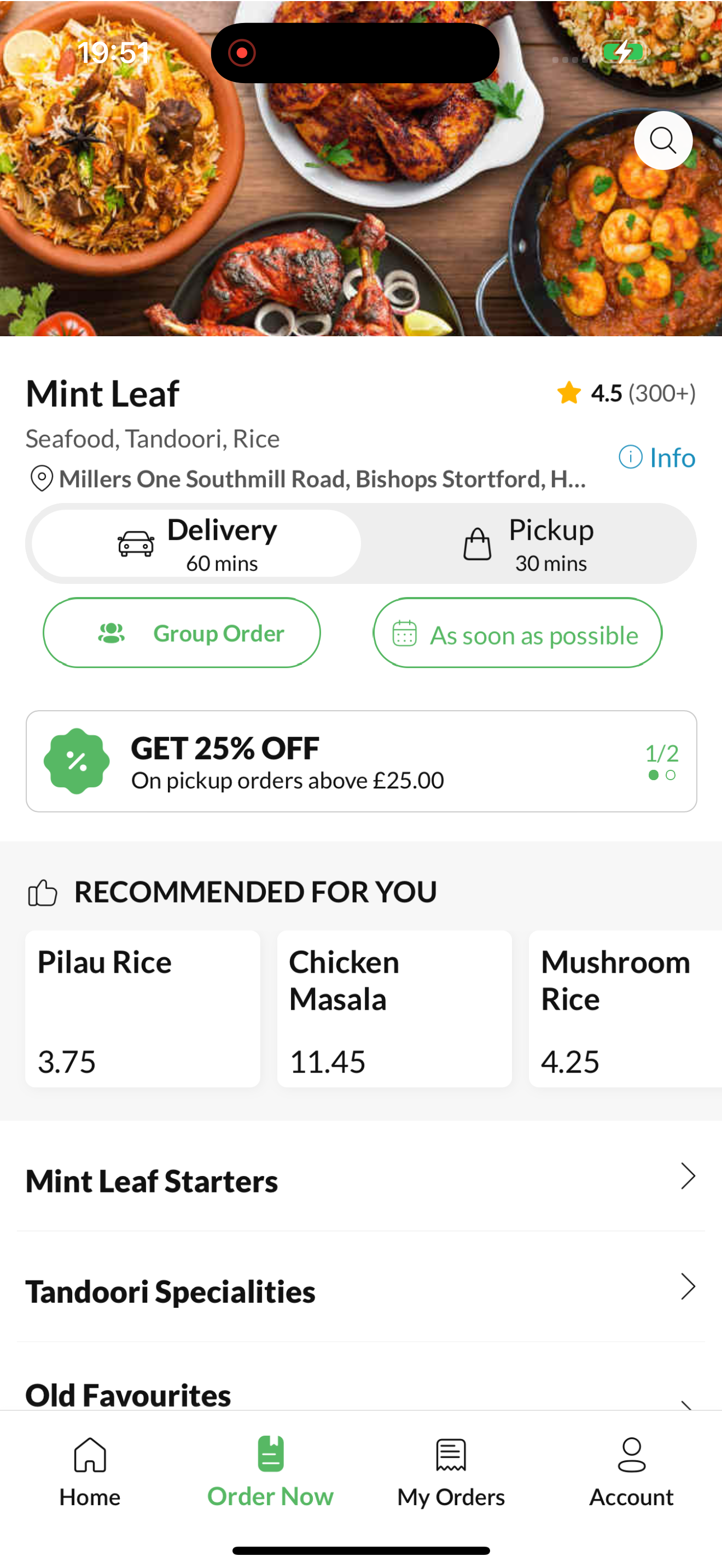The width and height of the screenshot is (722, 1568).
Task: Select second offer page dot
Action: tap(670, 775)
